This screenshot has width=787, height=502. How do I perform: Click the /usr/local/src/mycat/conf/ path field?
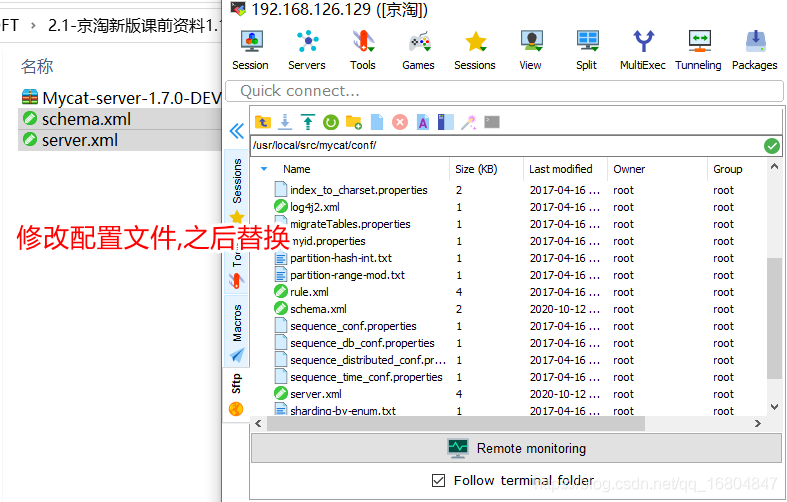click(507, 146)
